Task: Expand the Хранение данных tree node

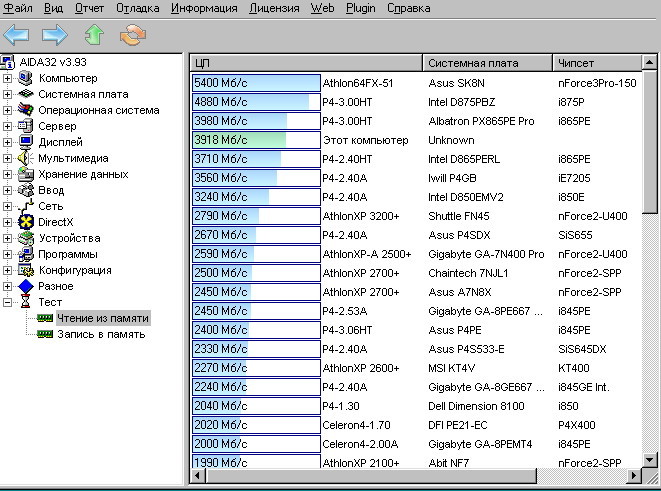Action: click(x=9, y=174)
